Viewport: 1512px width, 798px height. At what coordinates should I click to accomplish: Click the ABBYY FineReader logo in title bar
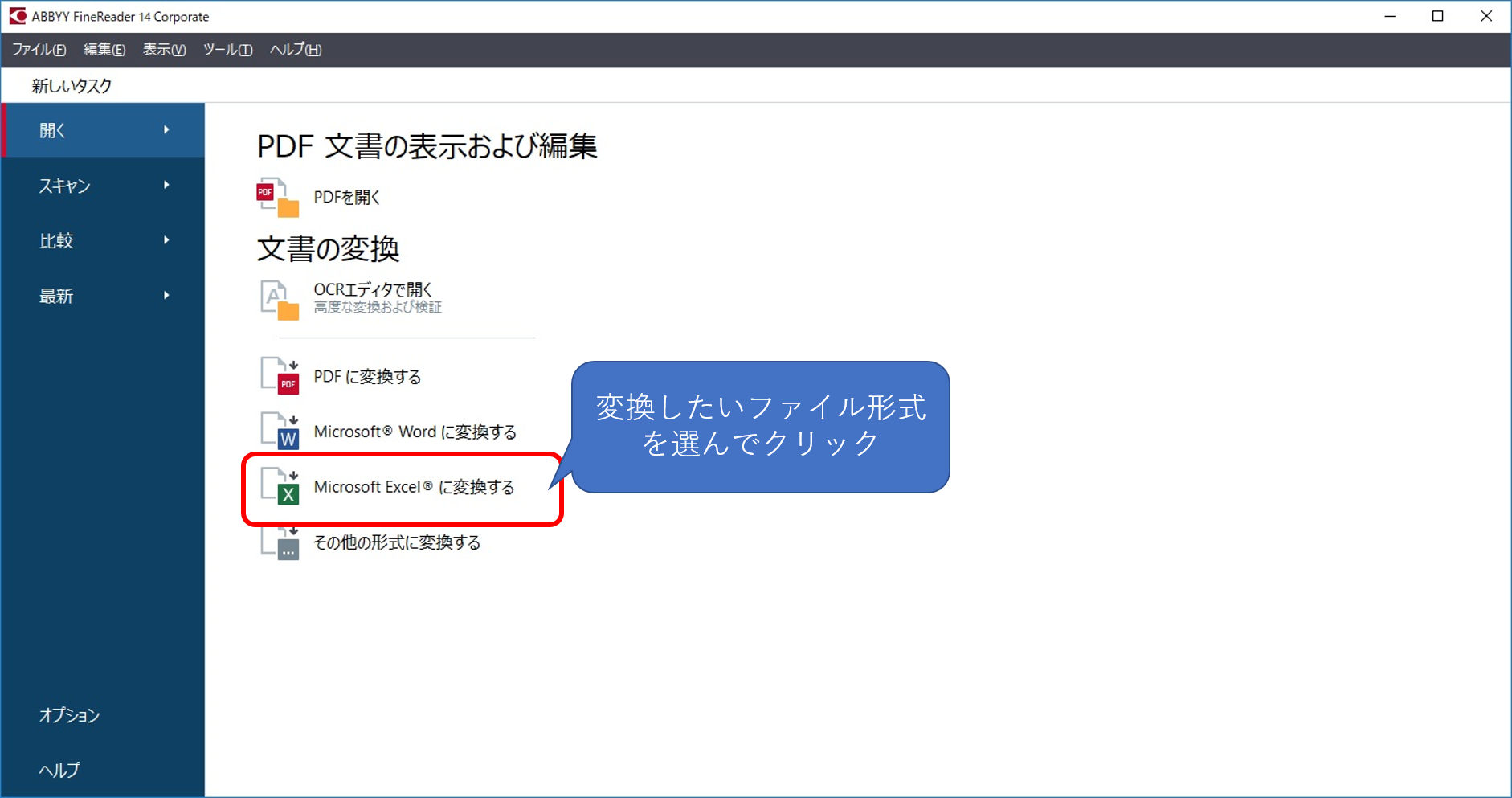[x=18, y=16]
